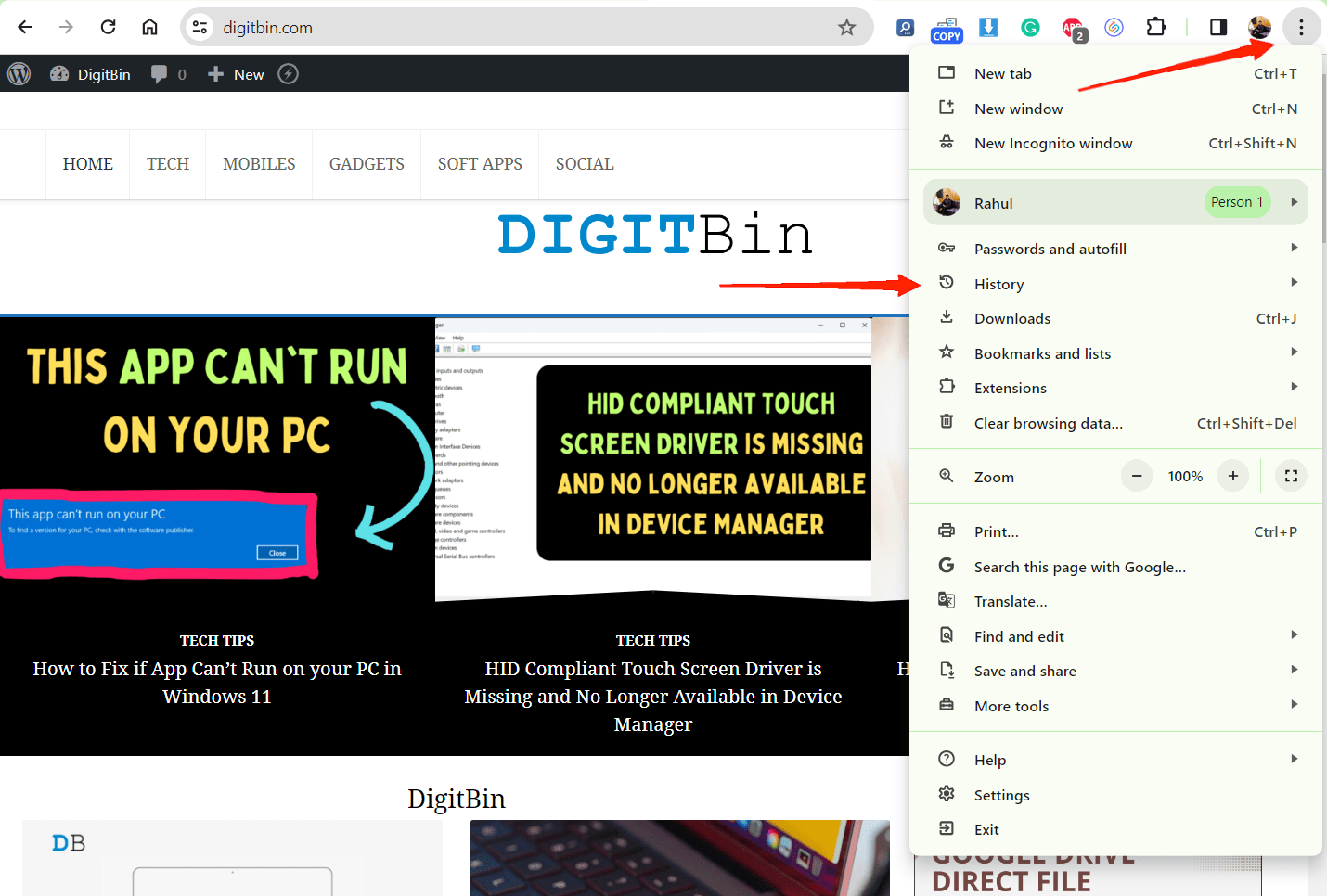
Task: Open the red ABP extension icon
Action: [1073, 29]
